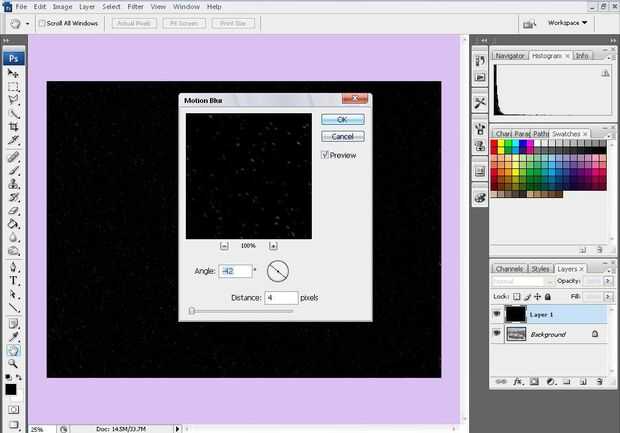Screen dimensions: 620x433
Task: Click OK in Motion Blur dialog
Action: point(342,119)
